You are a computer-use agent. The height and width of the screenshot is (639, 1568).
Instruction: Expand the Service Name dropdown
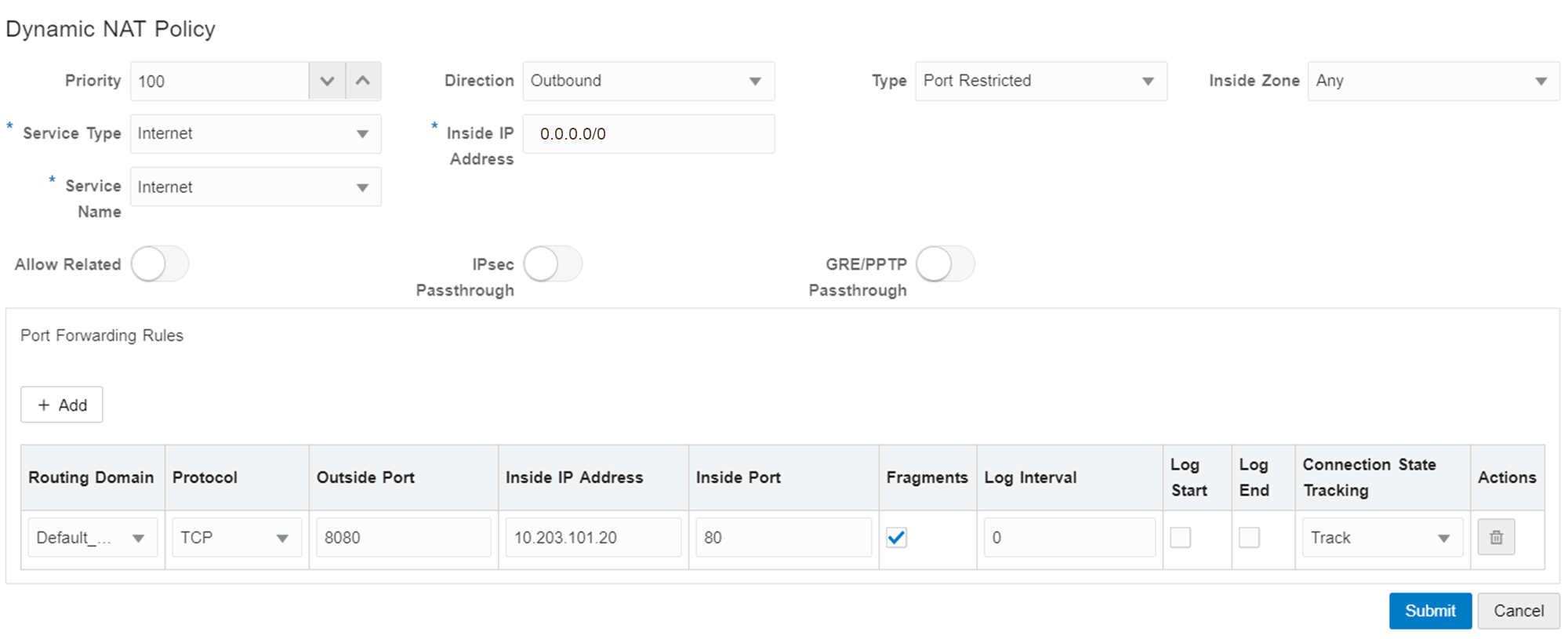point(256,187)
